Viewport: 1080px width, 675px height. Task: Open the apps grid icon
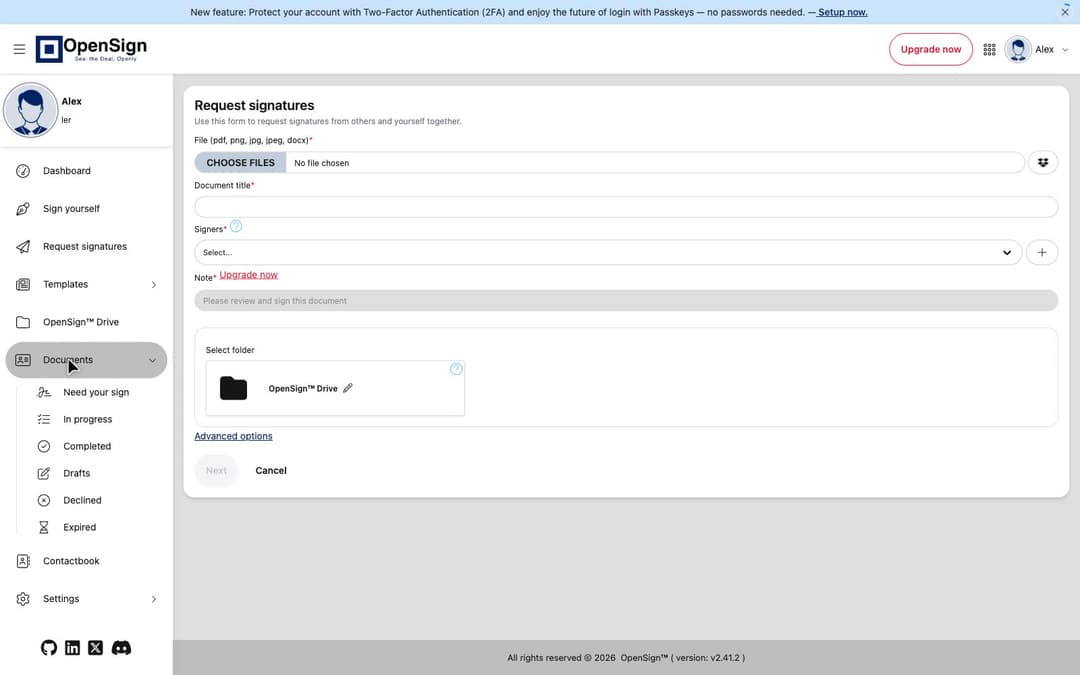pyautogui.click(x=989, y=50)
